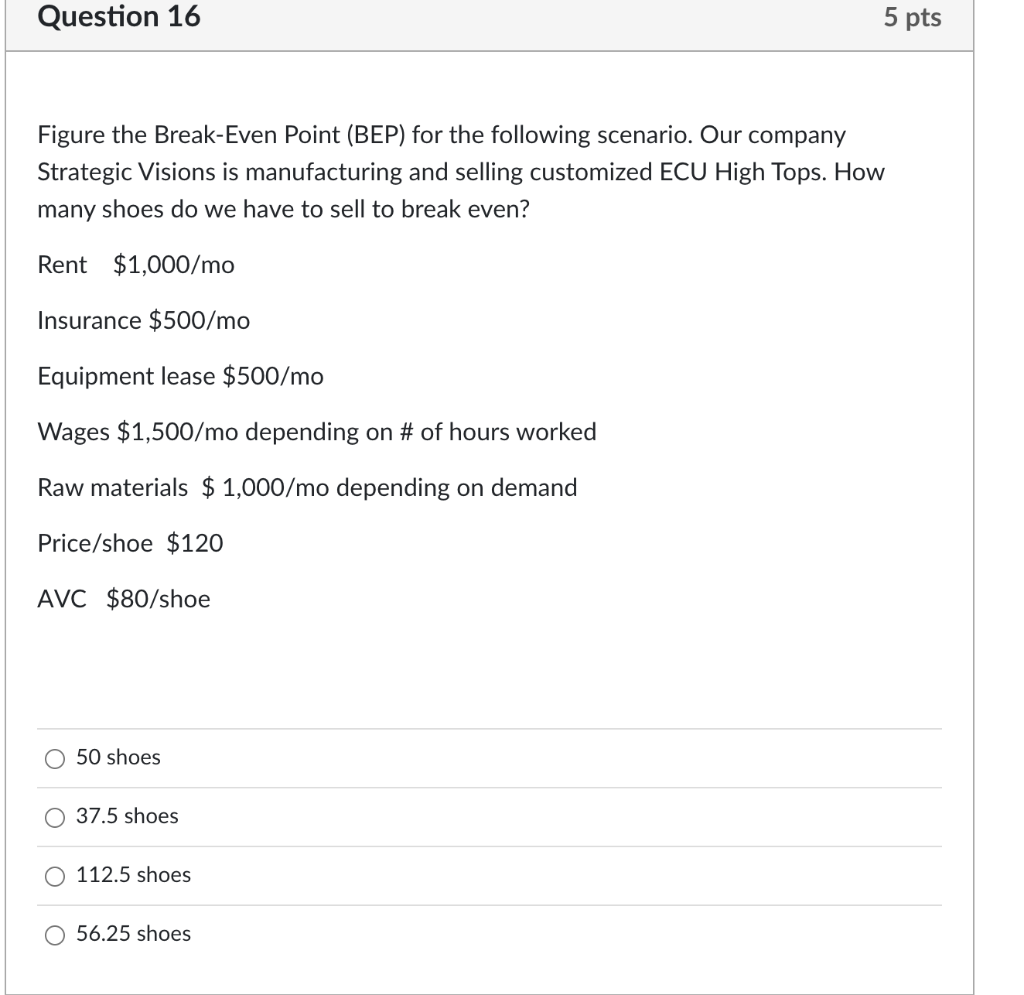Click the Price/shoe $120 line
The width and height of the screenshot is (1024, 995).
[x=131, y=544]
